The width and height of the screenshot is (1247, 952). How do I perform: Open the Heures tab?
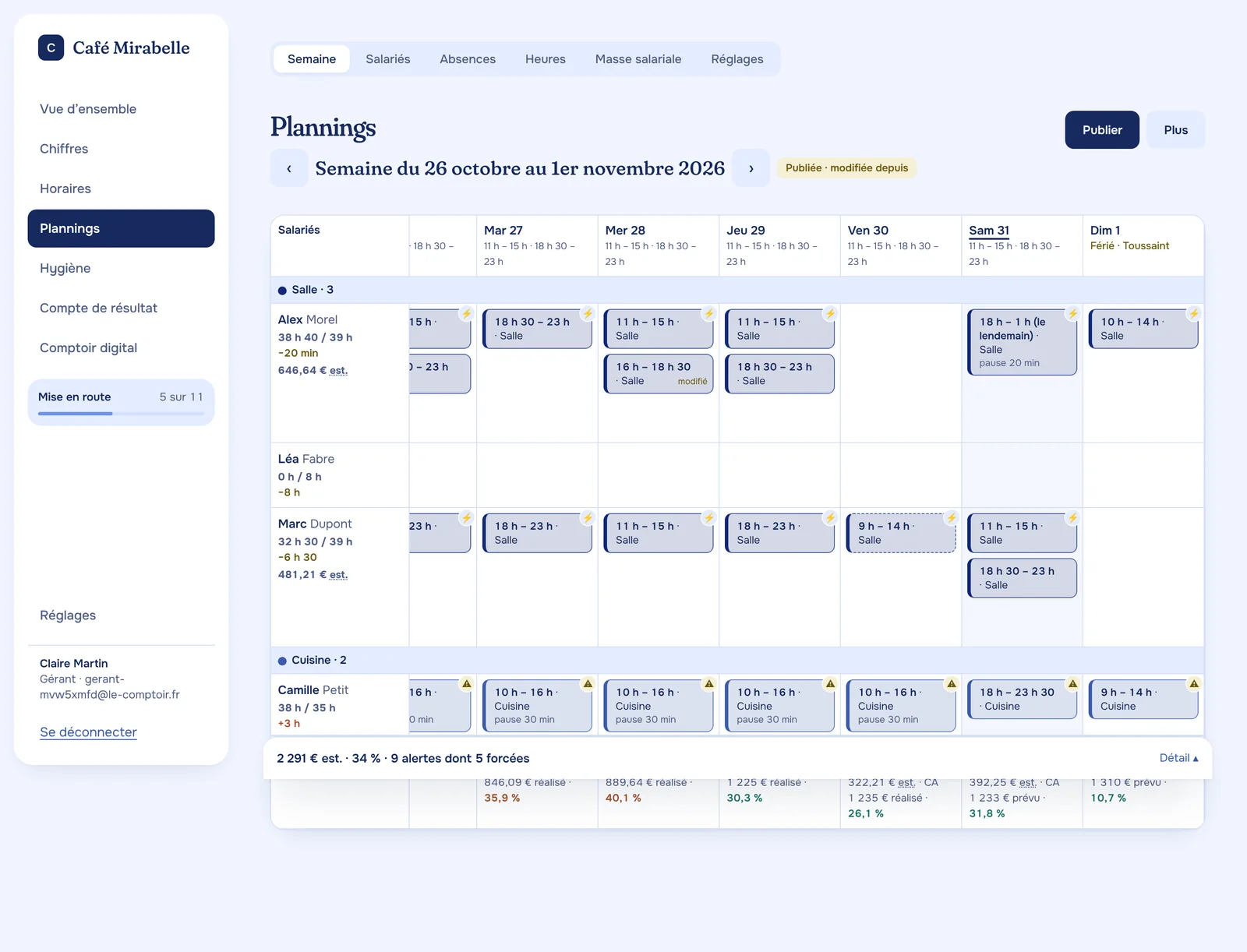point(546,59)
